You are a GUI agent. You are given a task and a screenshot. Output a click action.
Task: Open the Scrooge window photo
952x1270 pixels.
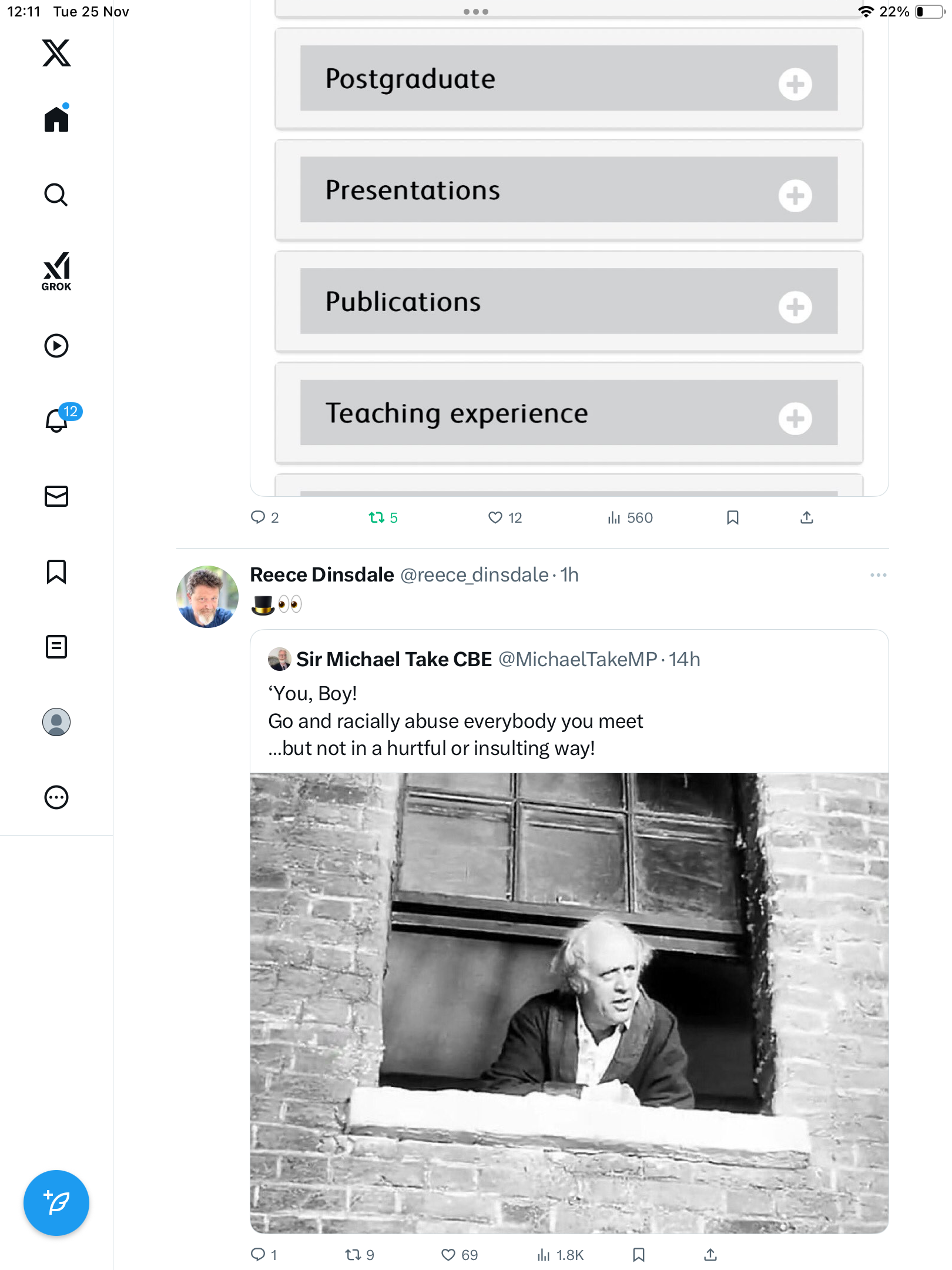tap(569, 1002)
